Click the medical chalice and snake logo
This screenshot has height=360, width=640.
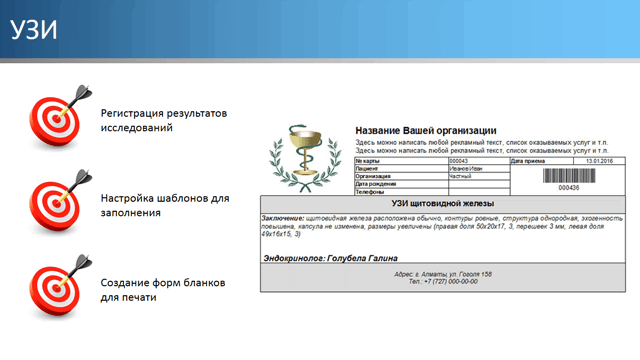[x=305, y=158]
